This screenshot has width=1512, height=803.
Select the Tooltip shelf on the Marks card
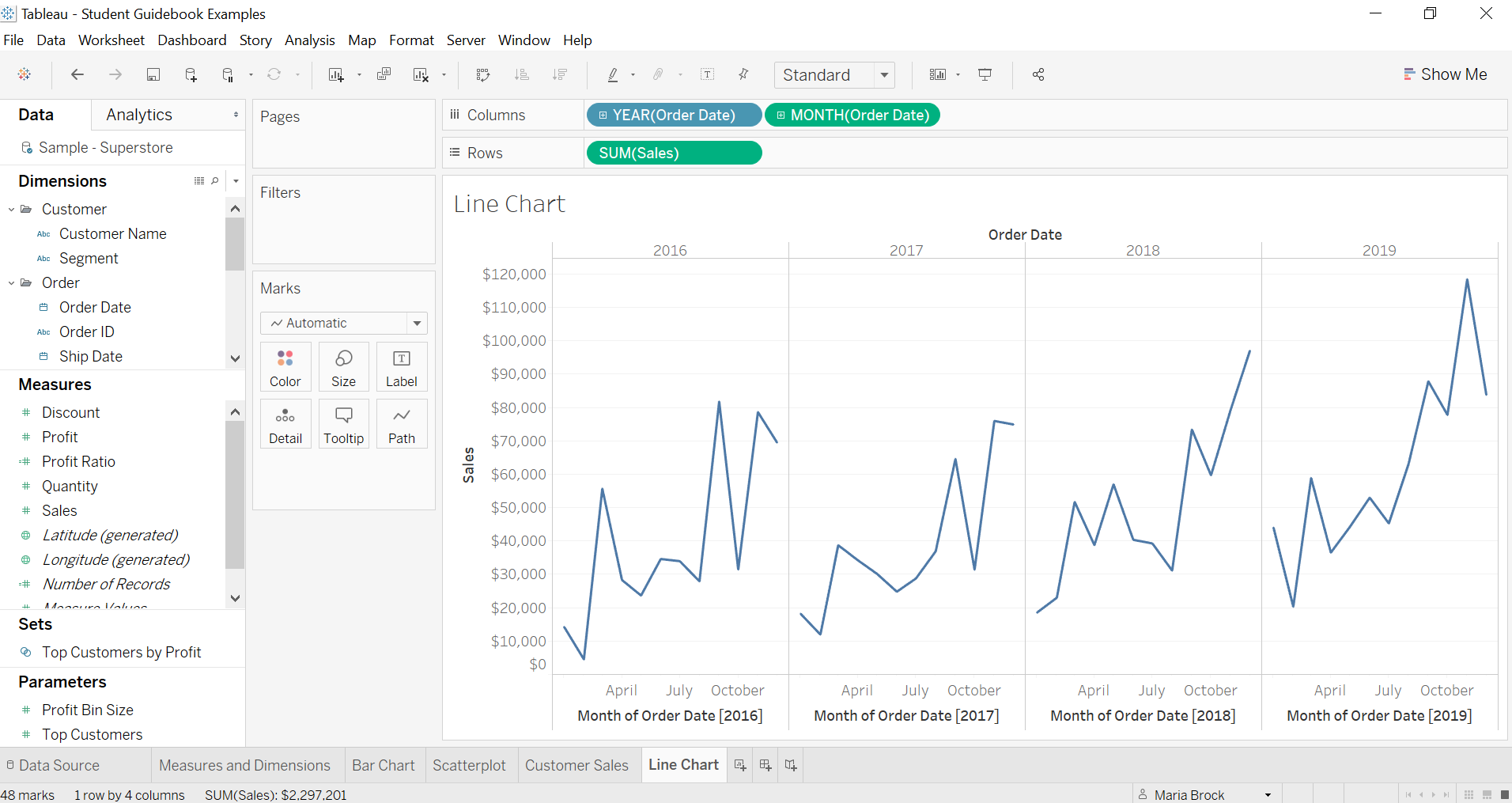tap(343, 423)
